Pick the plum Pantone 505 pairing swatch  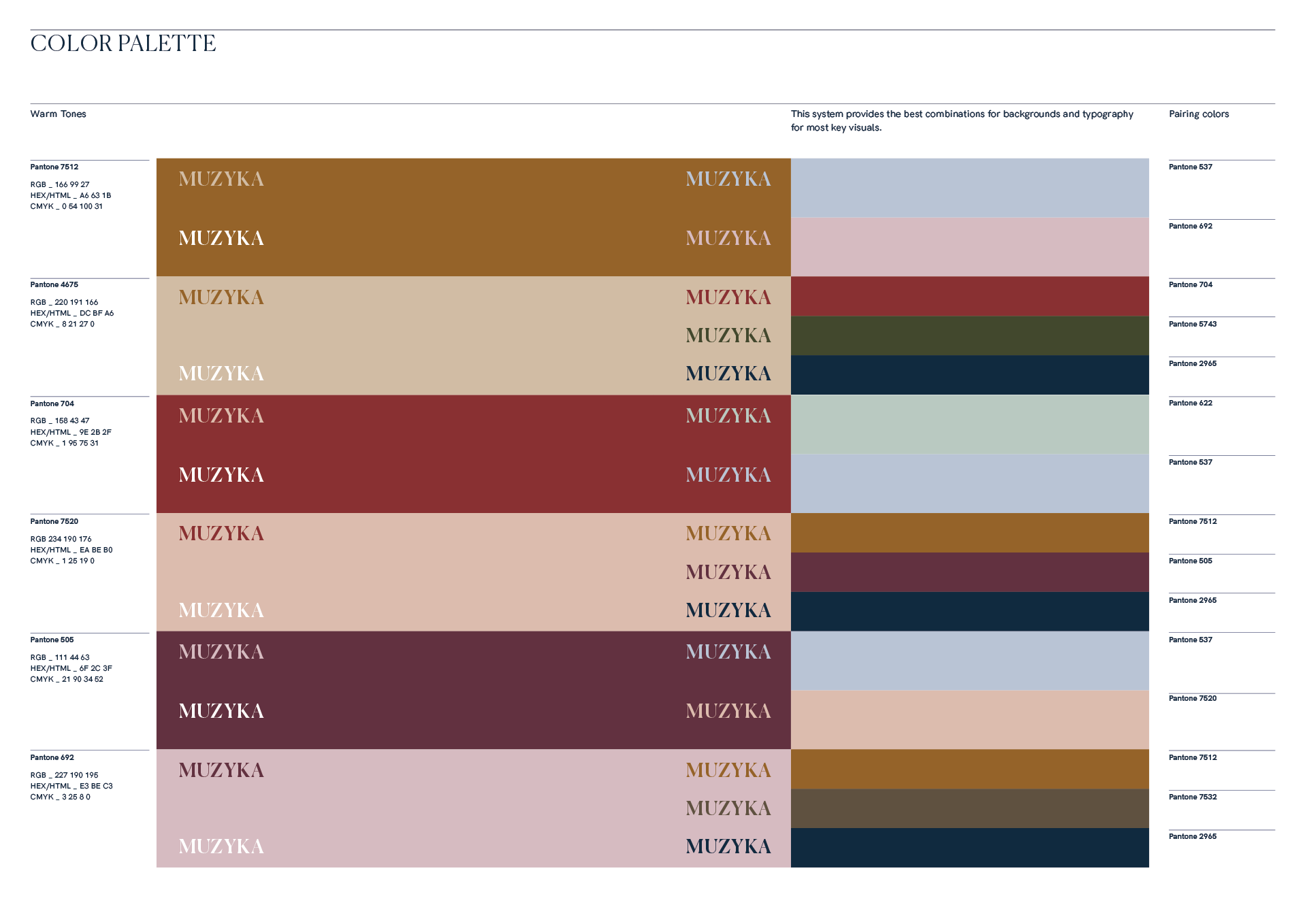(x=969, y=572)
